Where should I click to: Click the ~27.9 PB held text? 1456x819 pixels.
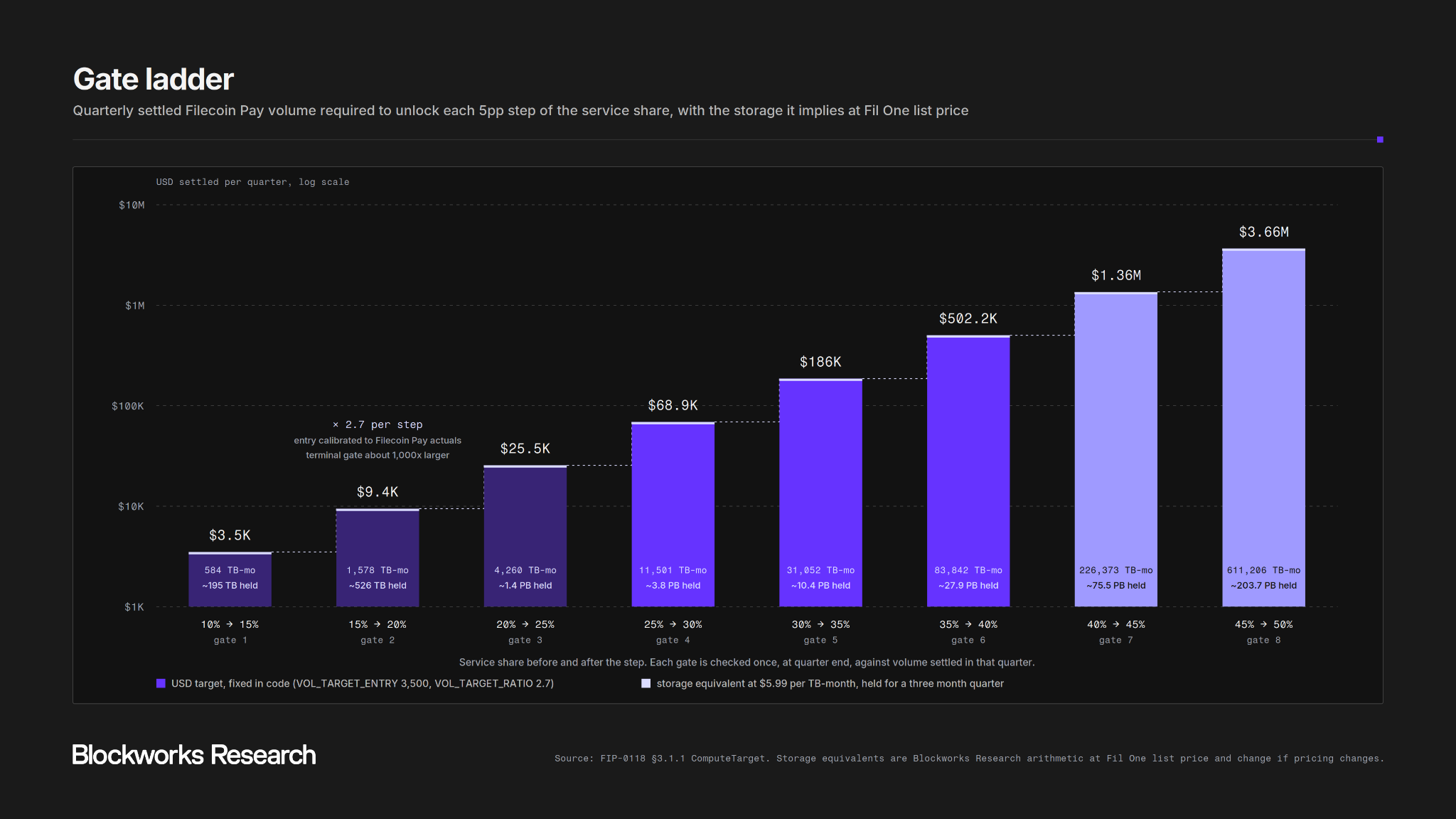968,586
